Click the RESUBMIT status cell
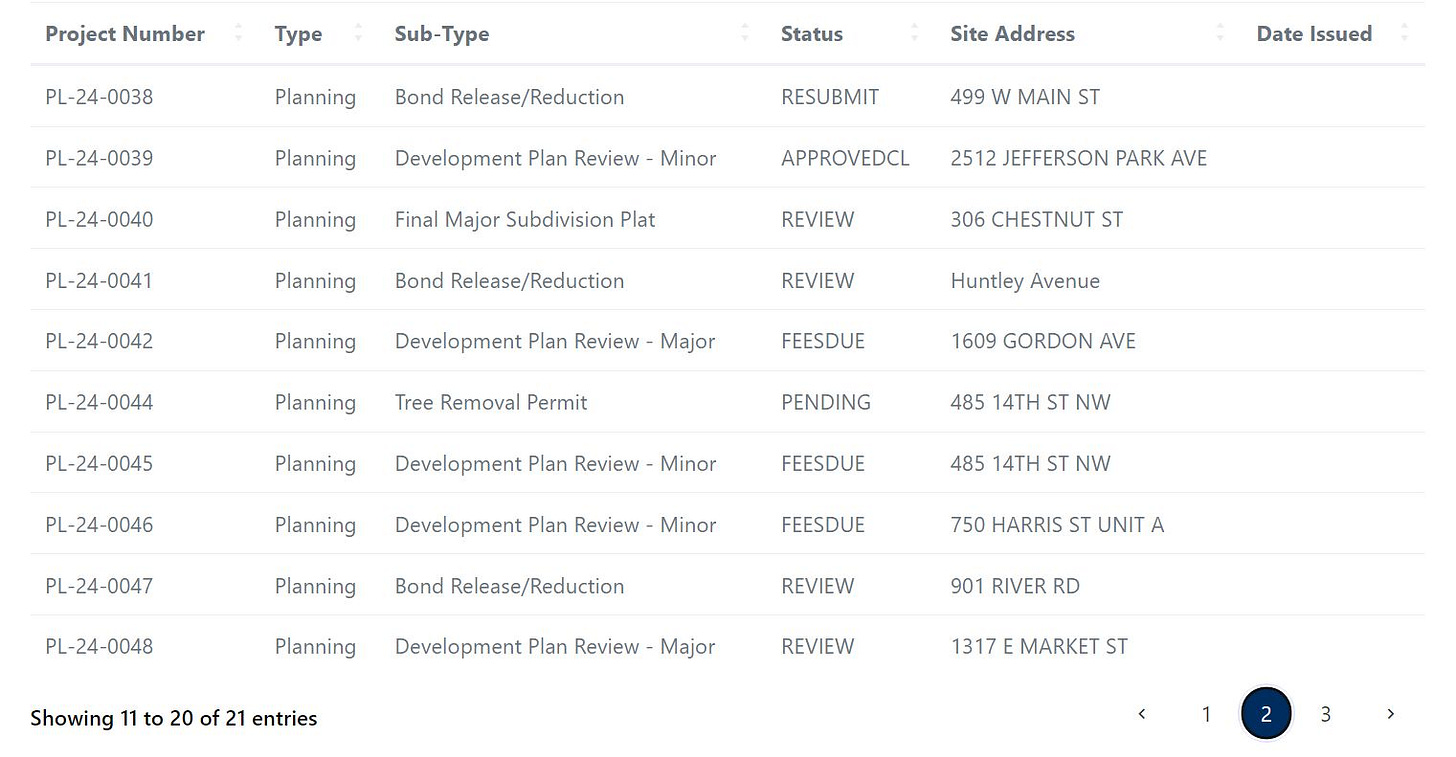This screenshot has width=1456, height=757. coord(830,97)
